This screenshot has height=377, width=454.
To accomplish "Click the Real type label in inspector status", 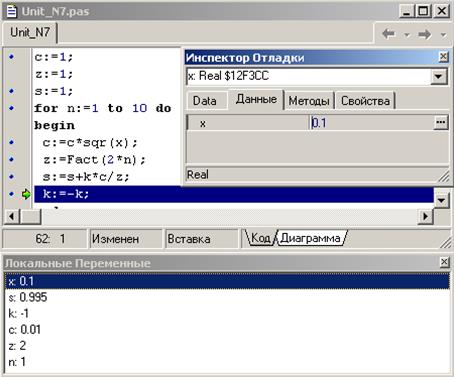I will 198,174.
